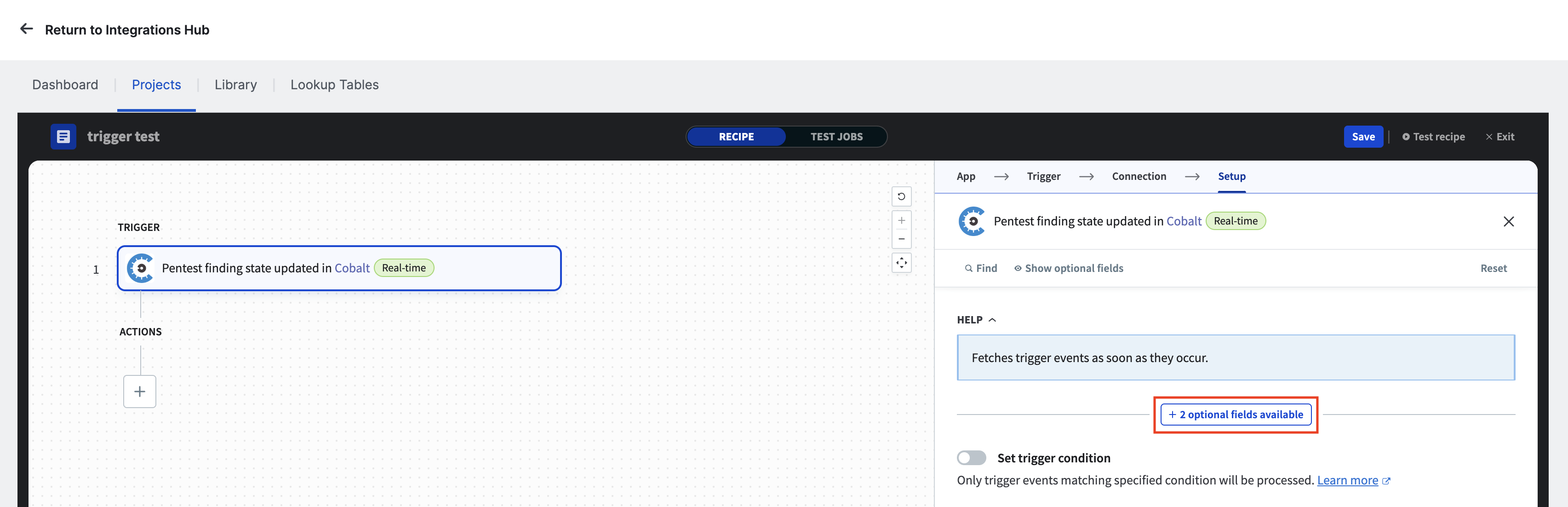The height and width of the screenshot is (507, 1568).
Task: Click the real-time trigger badge icon
Action: 403,267
